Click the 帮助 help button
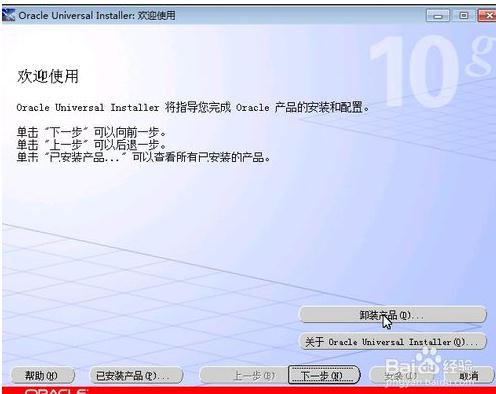This screenshot has width=496, height=394. 42,376
